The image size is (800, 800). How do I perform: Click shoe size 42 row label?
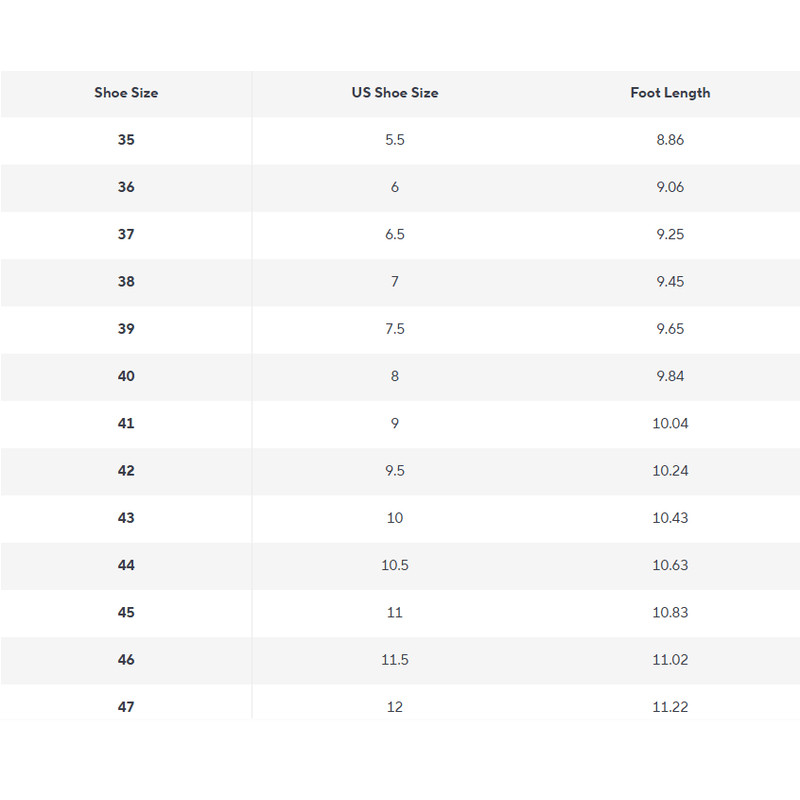point(126,471)
